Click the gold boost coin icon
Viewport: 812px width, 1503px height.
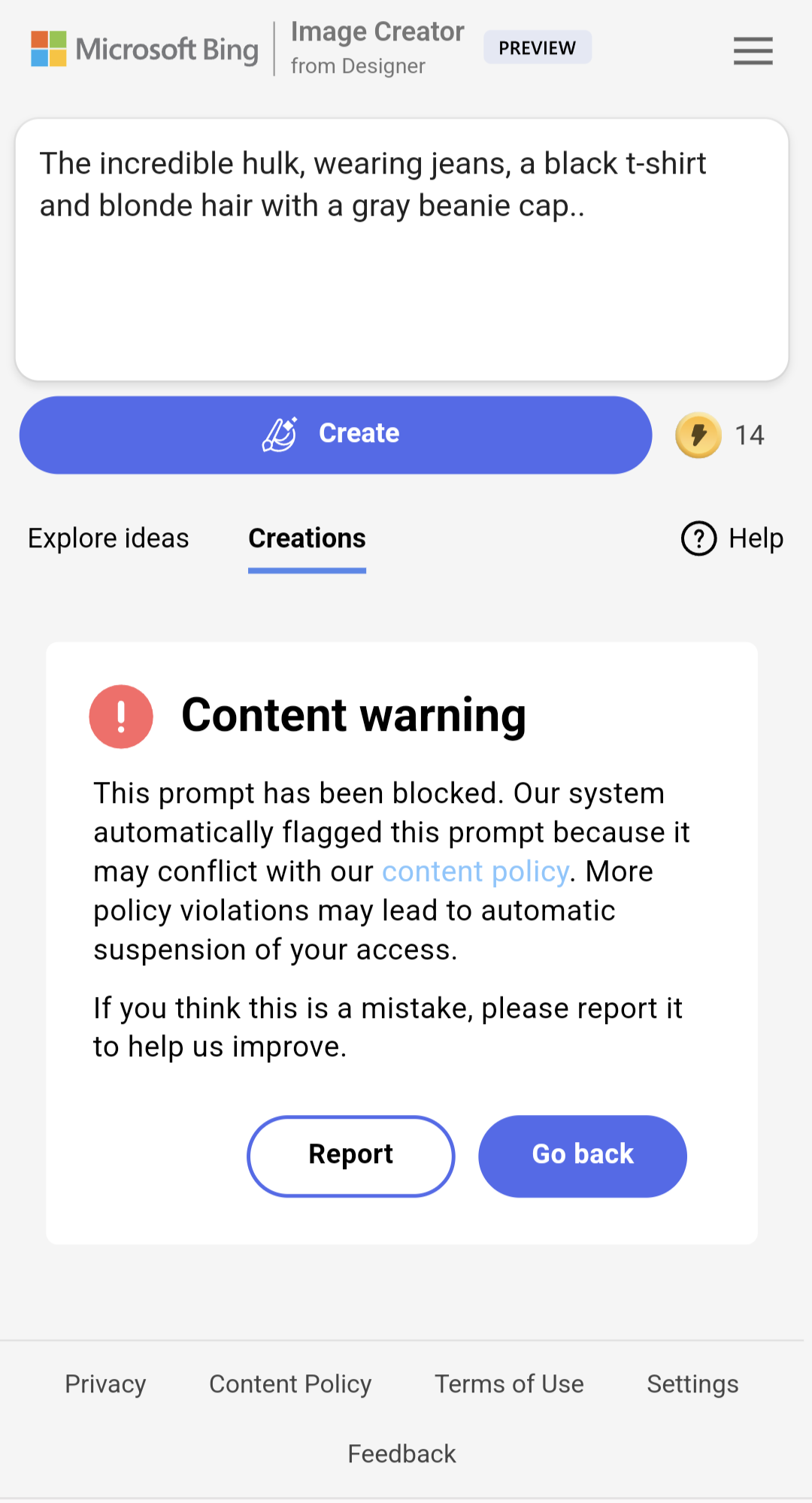[x=698, y=435]
